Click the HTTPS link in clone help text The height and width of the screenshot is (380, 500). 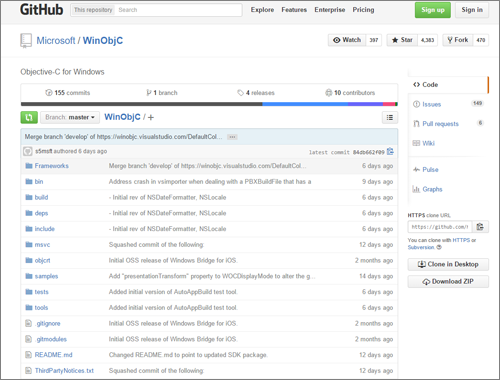point(461,240)
